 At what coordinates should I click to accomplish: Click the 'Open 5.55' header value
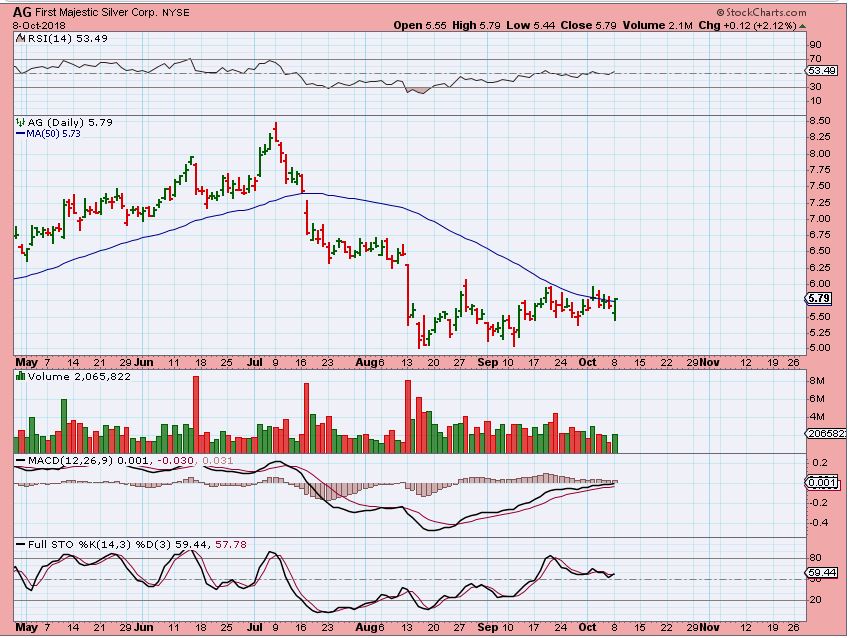420,25
